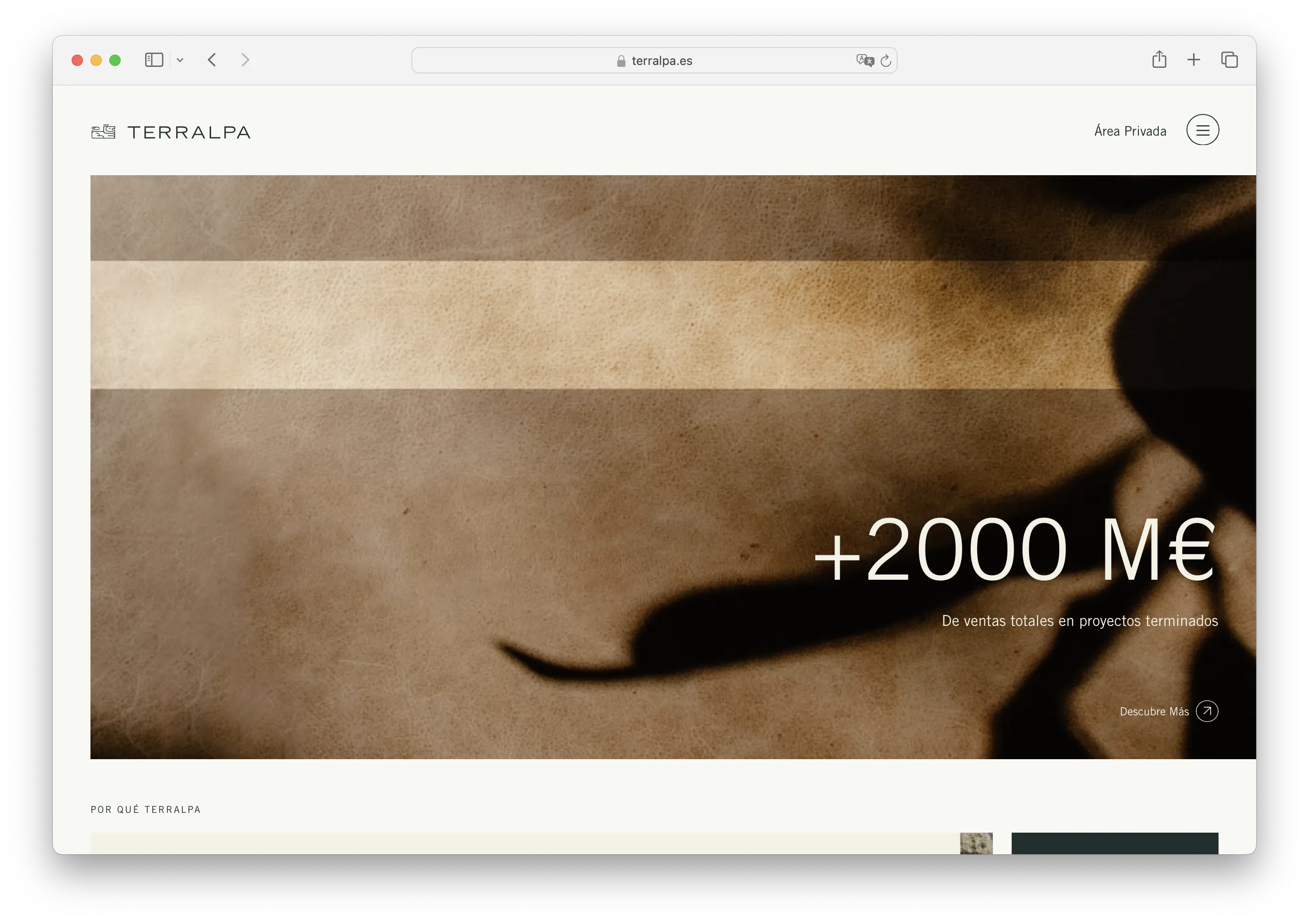The image size is (1309, 924).
Task: Open the circular hamburger menu
Action: (1203, 130)
